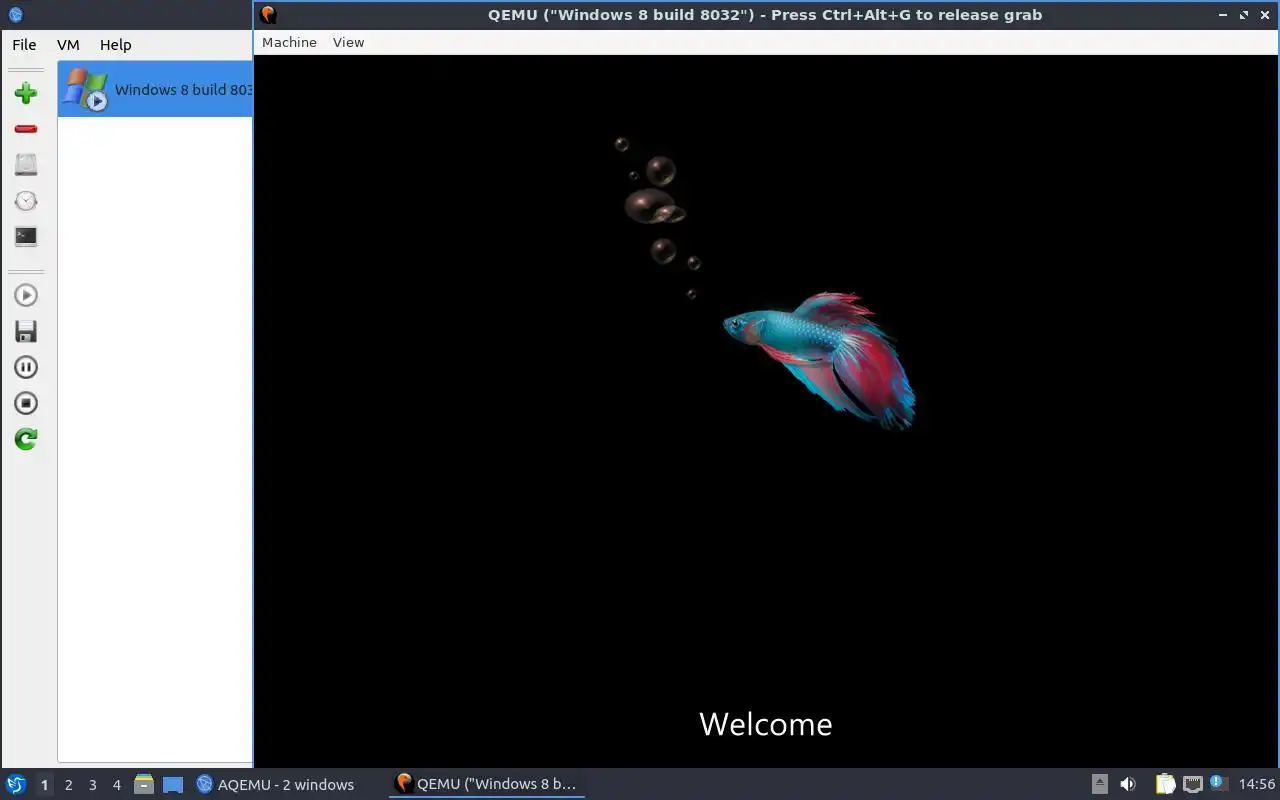Maximize the QEMU window
The image size is (1280, 800).
1244,15
